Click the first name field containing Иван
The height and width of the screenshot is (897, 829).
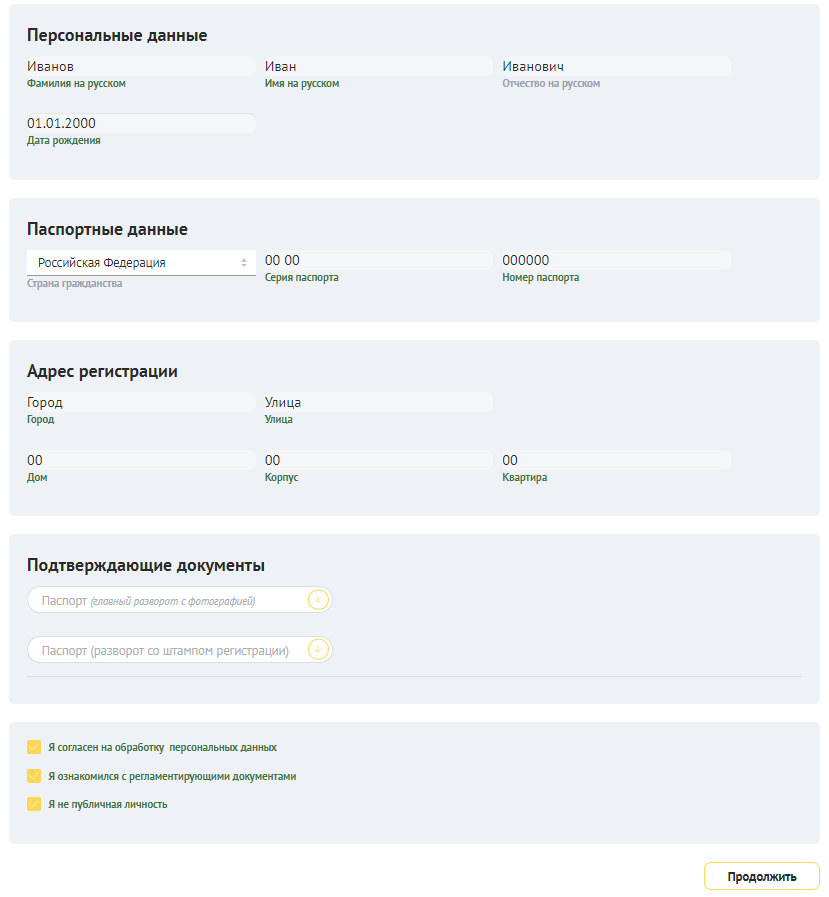378,67
